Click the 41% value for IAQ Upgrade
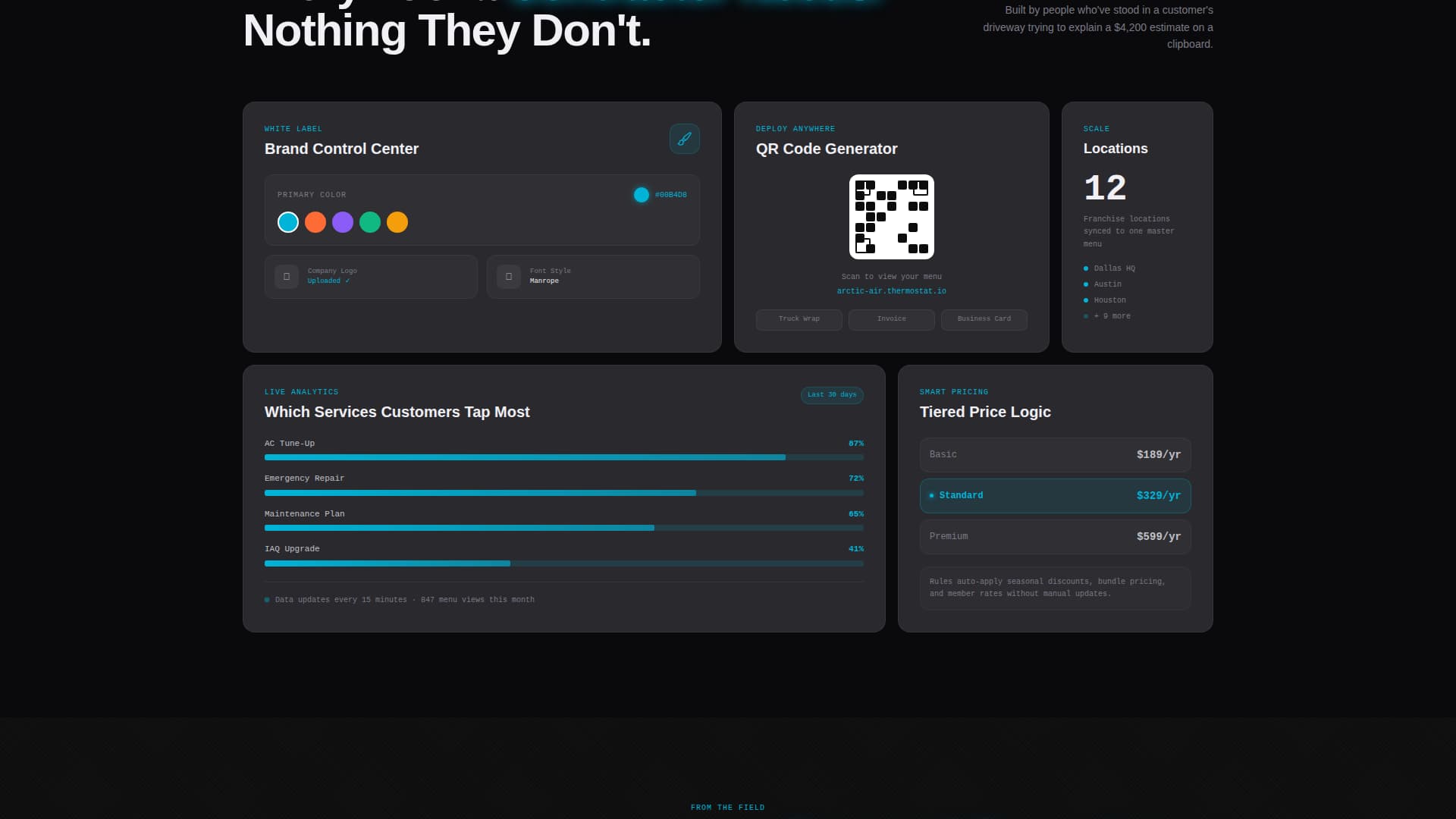 pyautogui.click(x=856, y=549)
